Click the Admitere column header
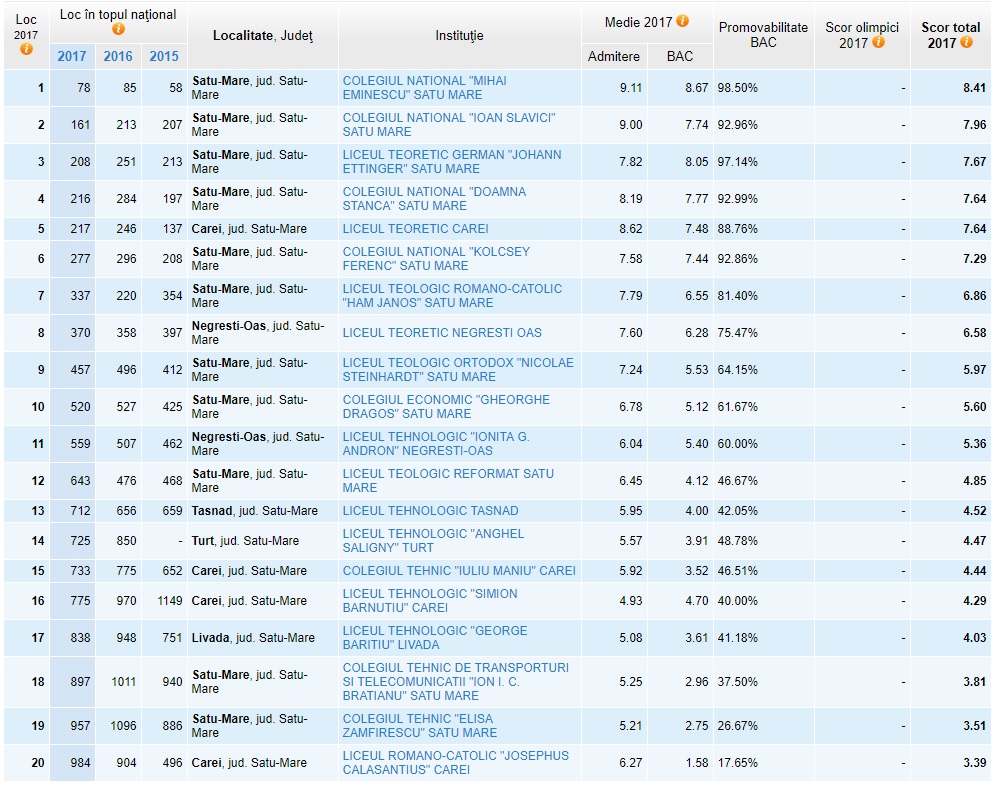This screenshot has height=793, width=1002. (614, 56)
